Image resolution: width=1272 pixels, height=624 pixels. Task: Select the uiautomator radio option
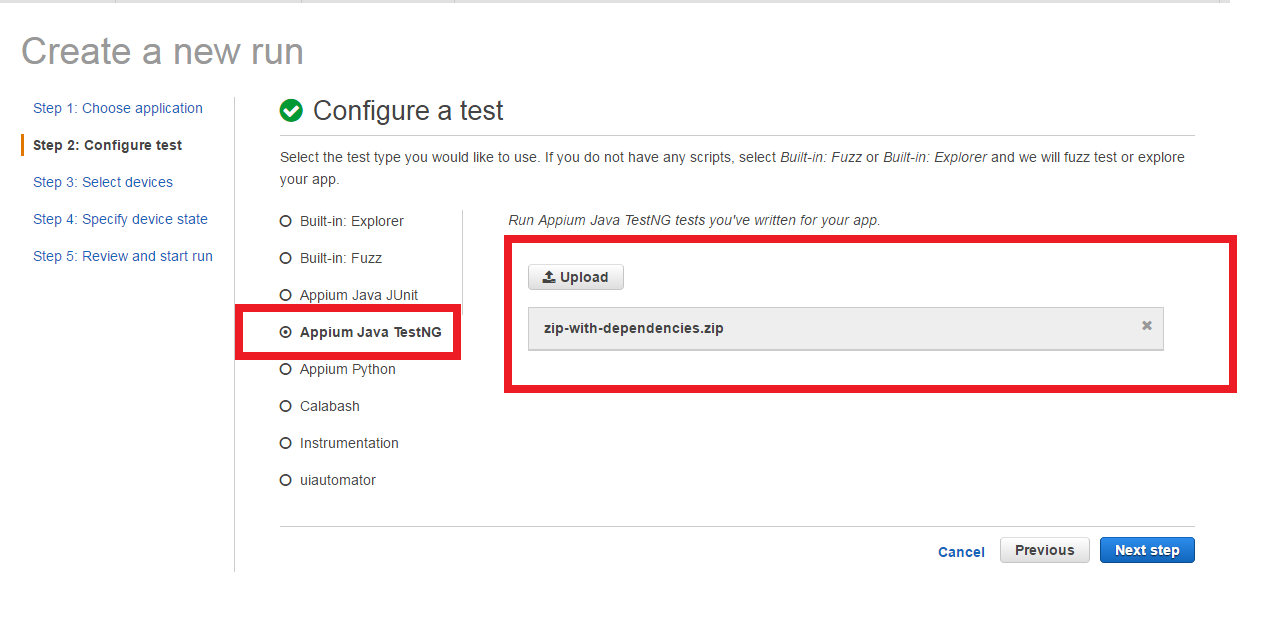coord(286,480)
